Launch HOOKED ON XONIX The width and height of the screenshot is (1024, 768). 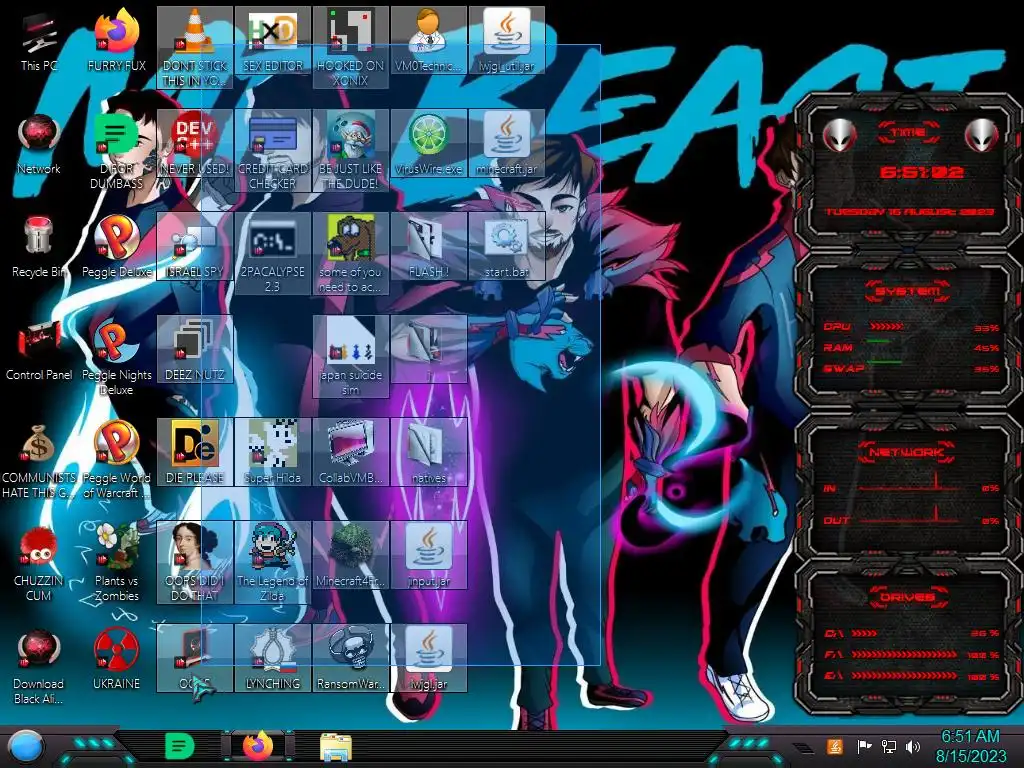click(x=351, y=47)
